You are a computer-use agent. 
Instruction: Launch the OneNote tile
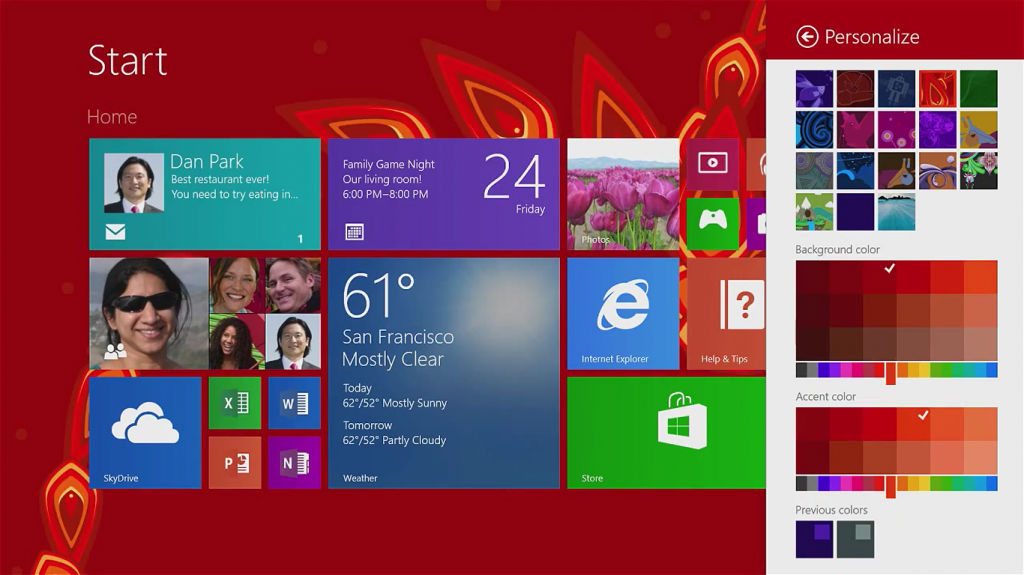[x=294, y=462]
